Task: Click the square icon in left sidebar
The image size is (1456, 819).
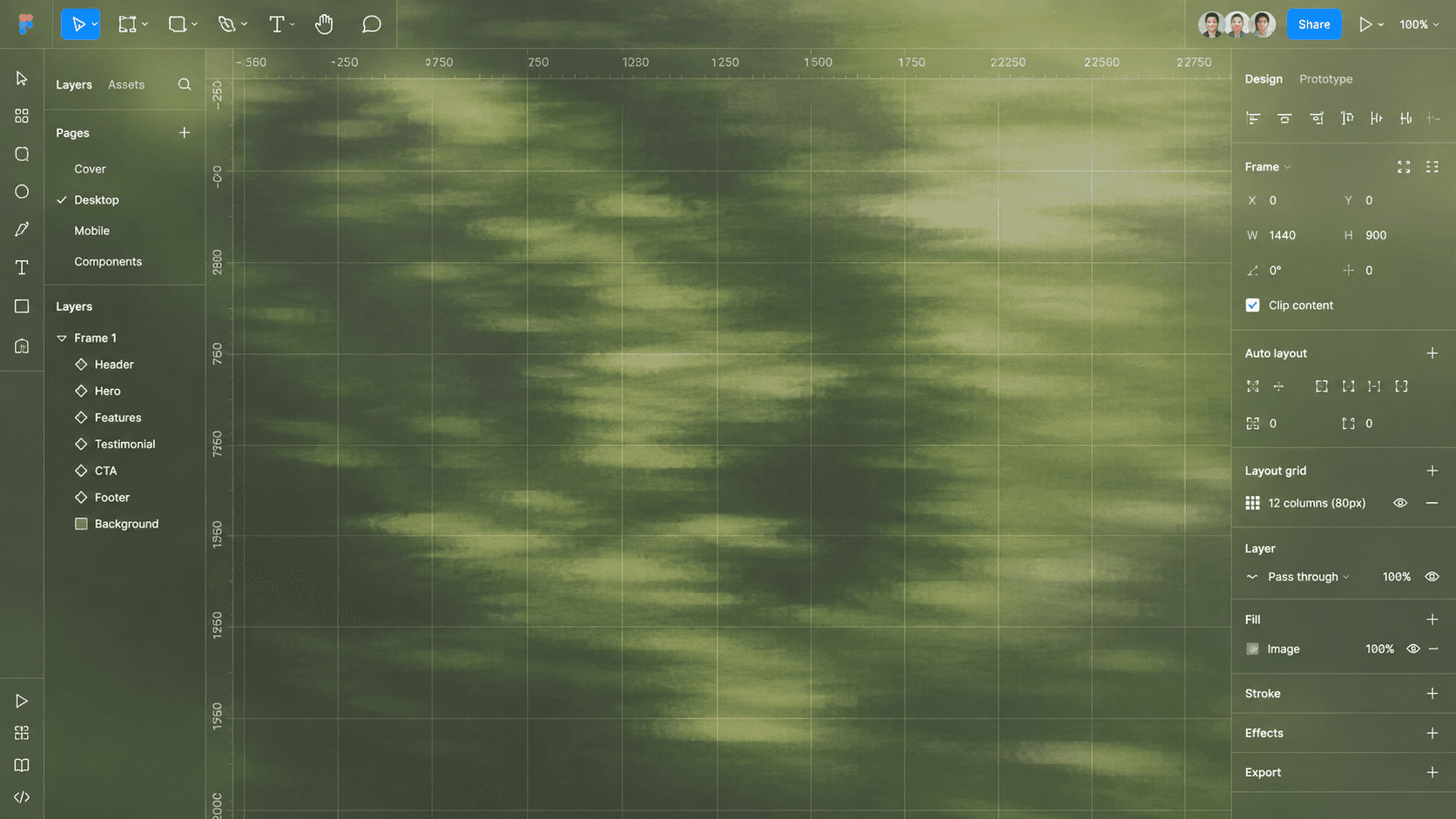Action: point(22,306)
